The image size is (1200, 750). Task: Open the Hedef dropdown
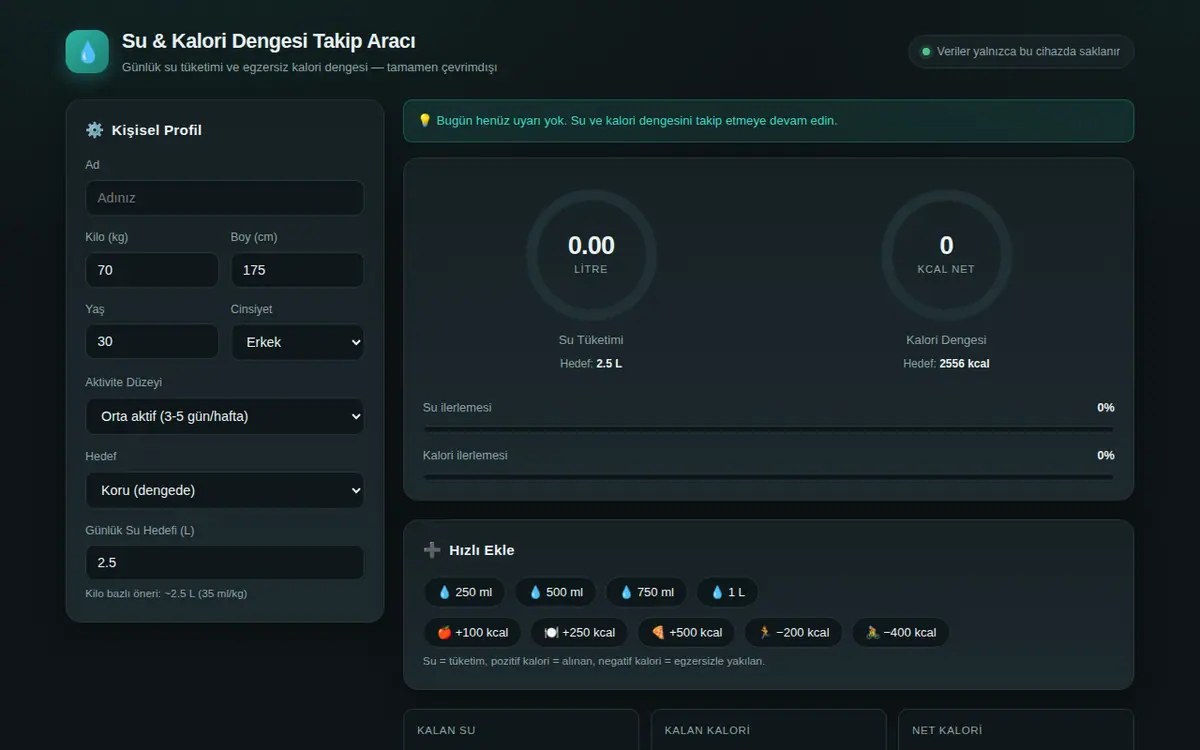[225, 490]
